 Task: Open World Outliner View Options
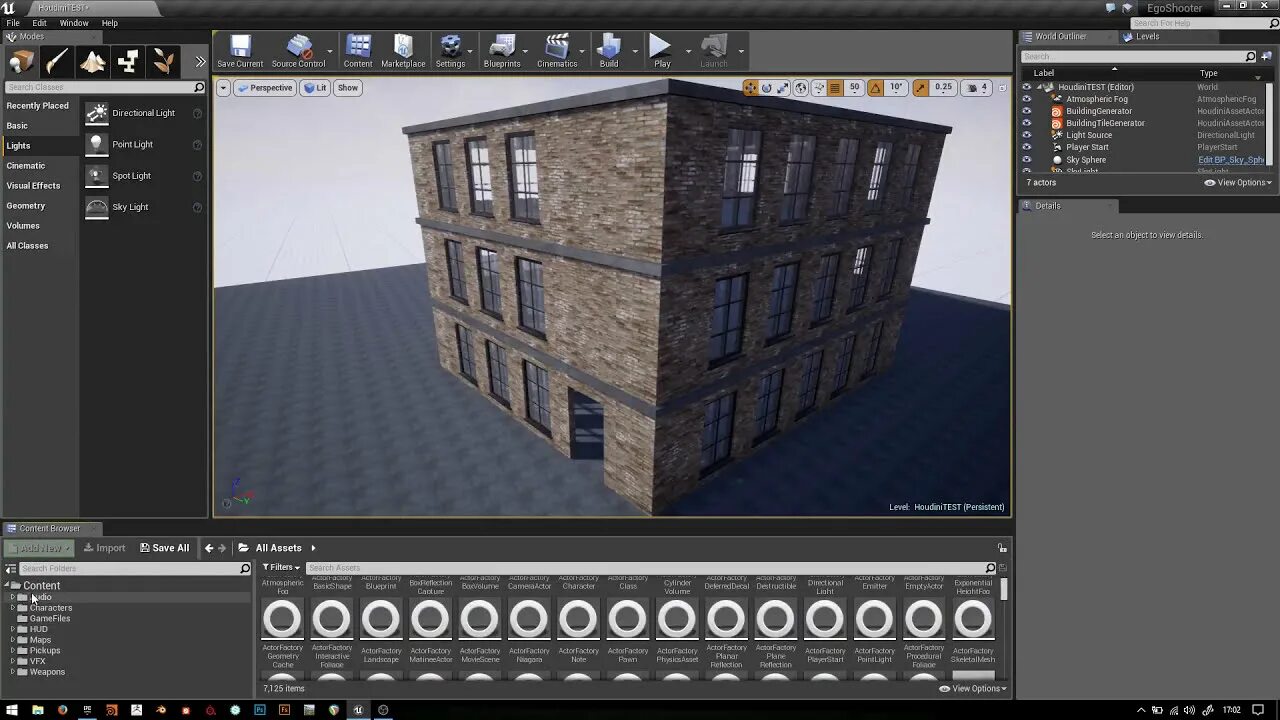point(1238,183)
